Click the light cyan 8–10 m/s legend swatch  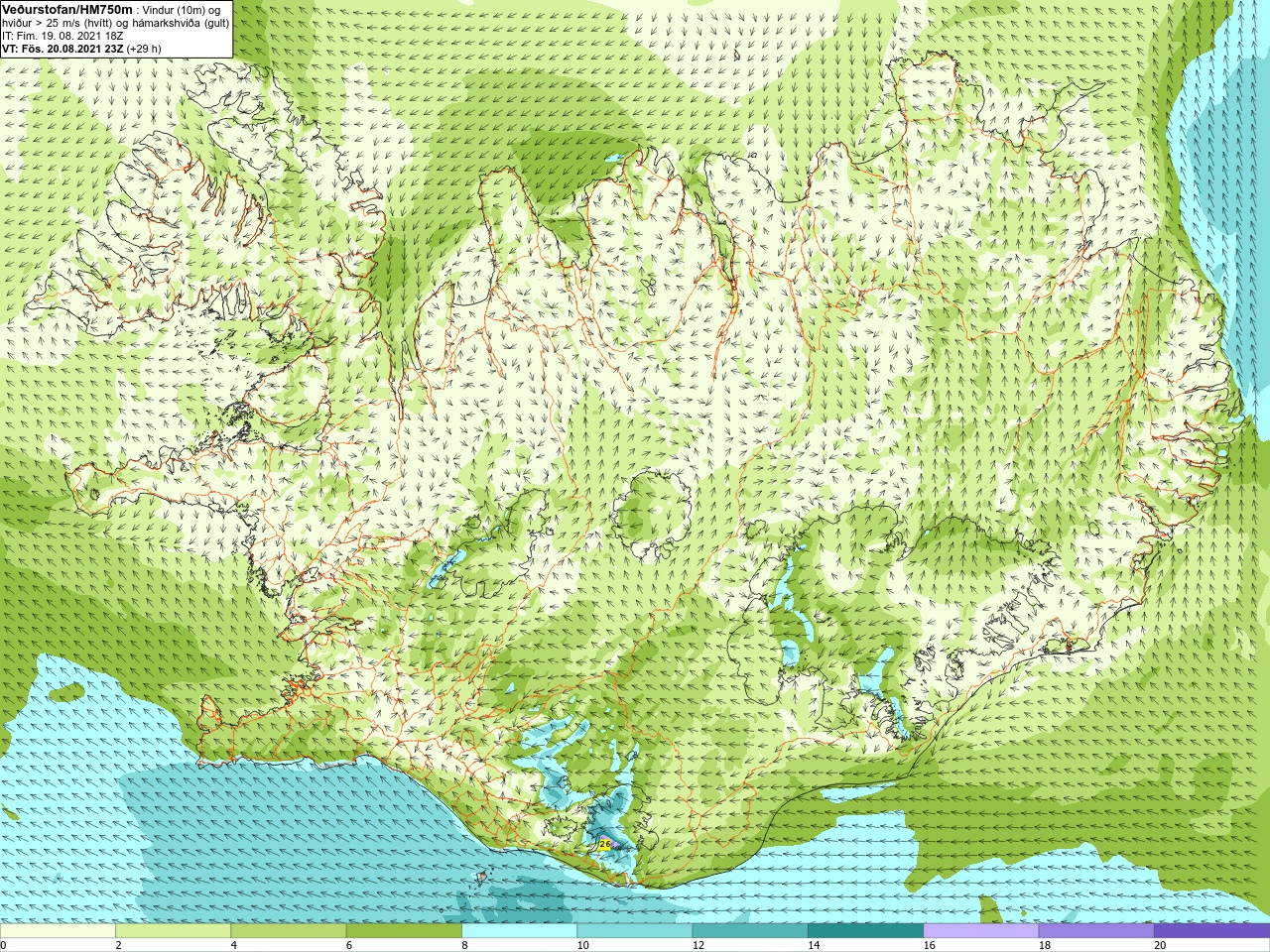click(x=519, y=931)
